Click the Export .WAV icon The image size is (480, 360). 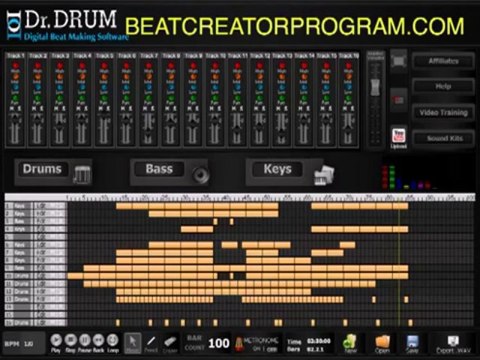[x=453, y=344]
